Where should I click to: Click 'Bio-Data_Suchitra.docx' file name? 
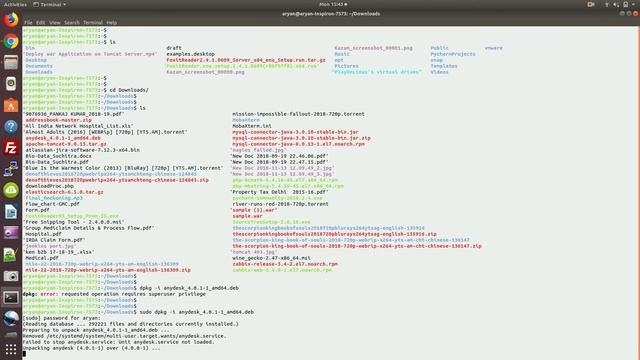[x=58, y=156]
